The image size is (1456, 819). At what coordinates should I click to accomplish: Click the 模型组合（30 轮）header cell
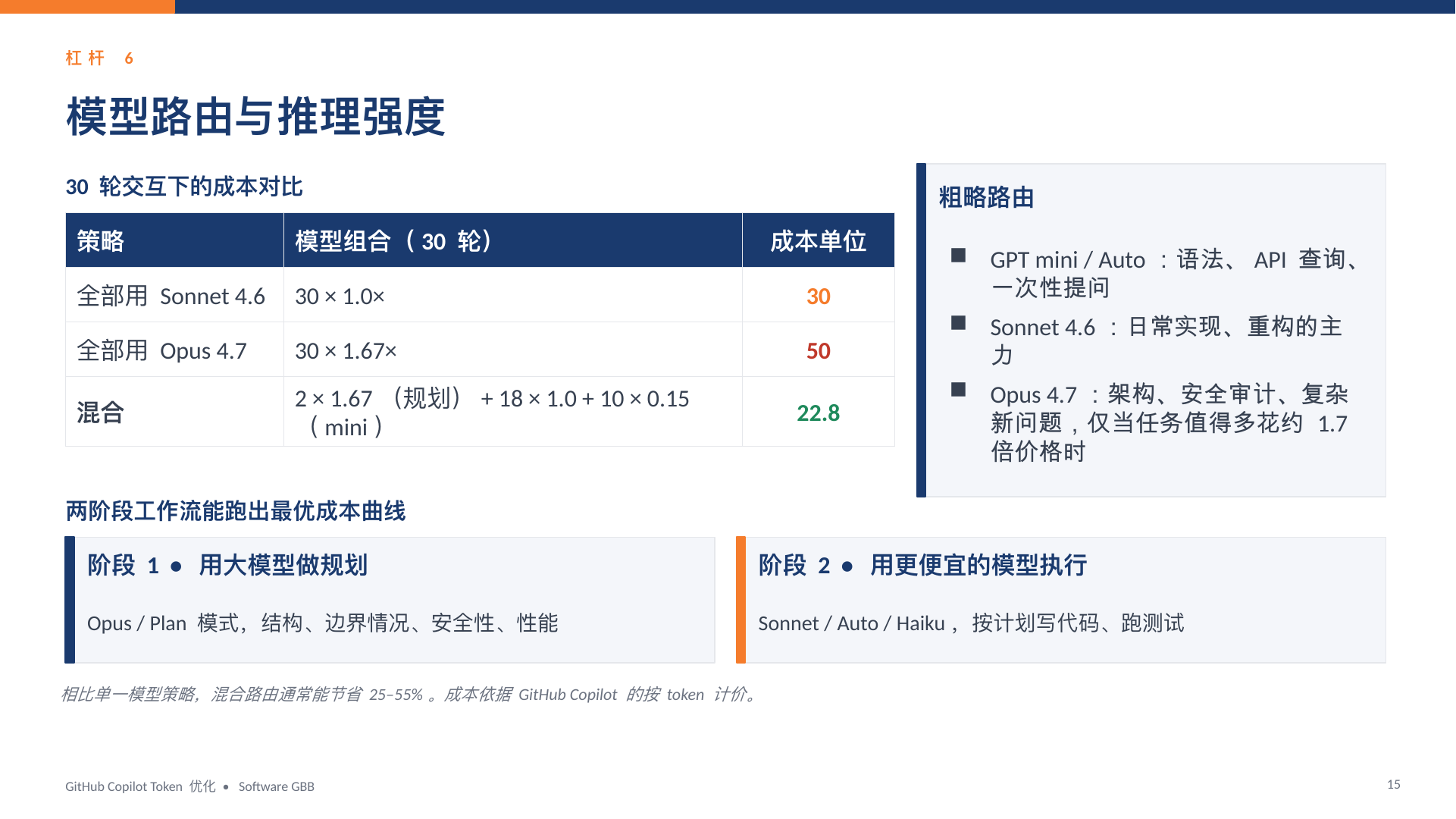[513, 240]
